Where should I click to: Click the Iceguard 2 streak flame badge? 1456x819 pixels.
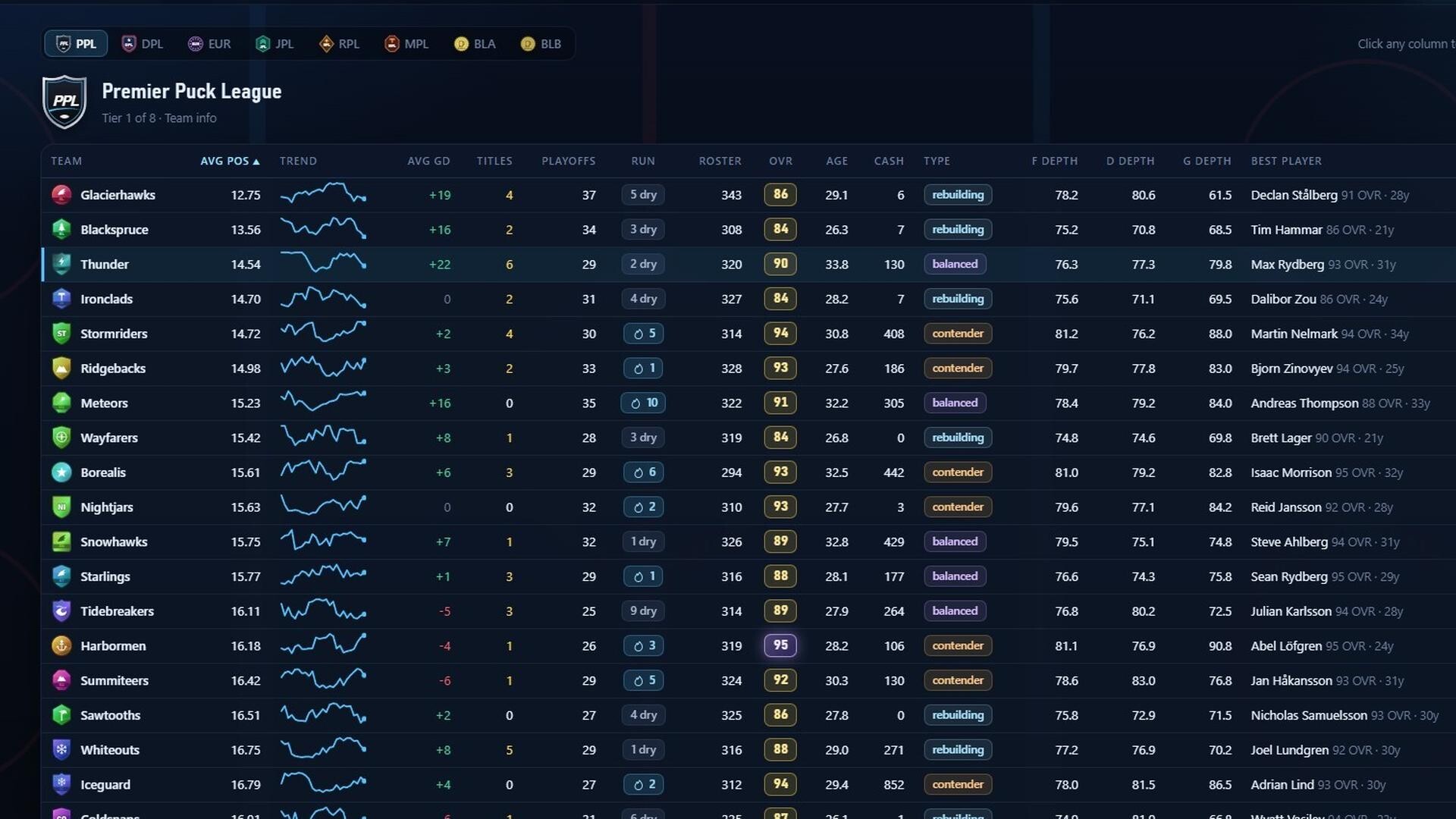click(x=644, y=784)
